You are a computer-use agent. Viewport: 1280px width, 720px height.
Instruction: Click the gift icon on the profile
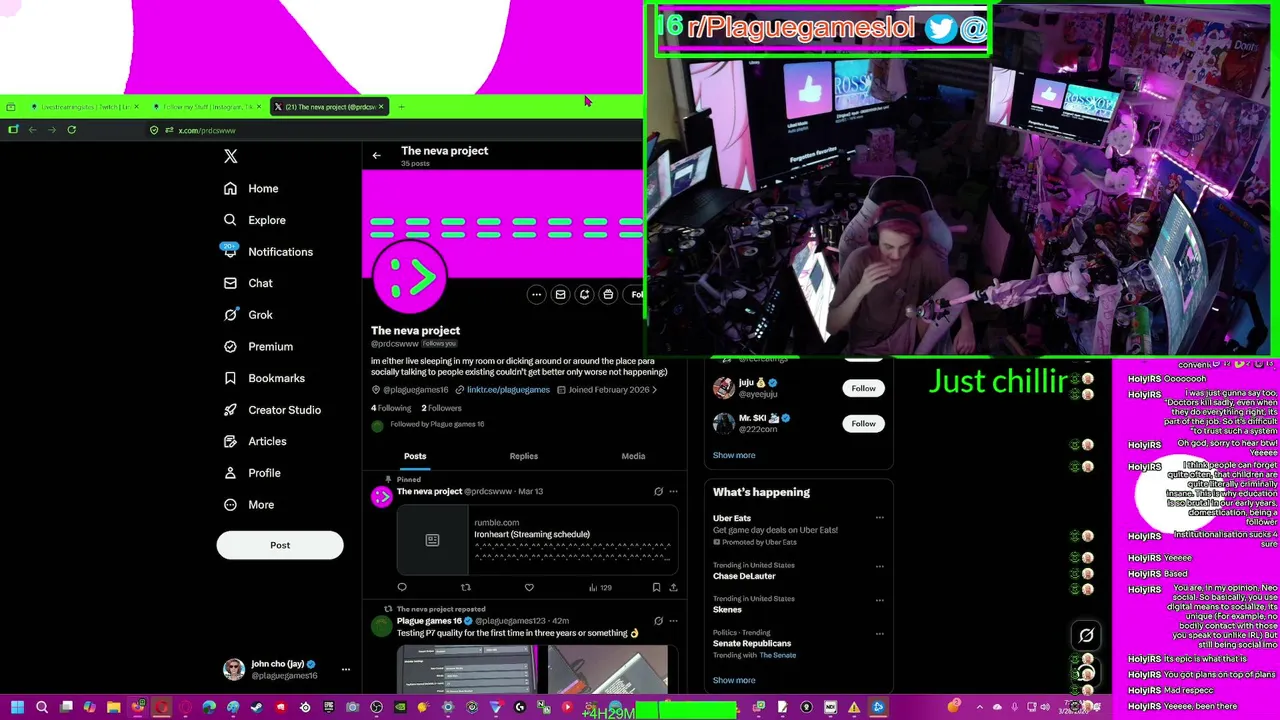pos(608,294)
